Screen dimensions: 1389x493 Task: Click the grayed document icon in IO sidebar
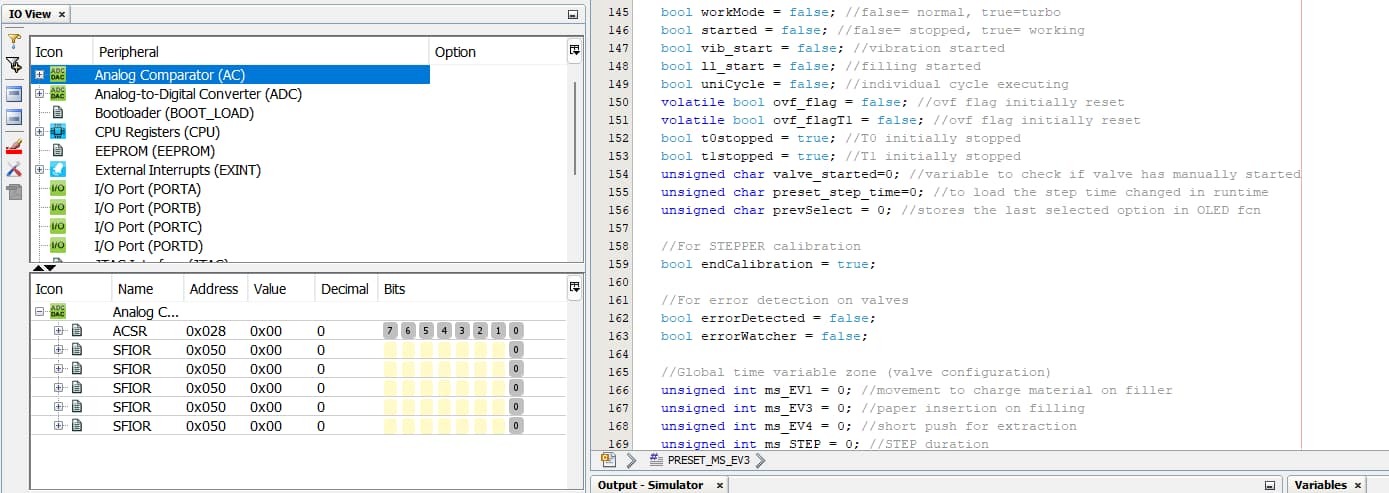[14, 192]
